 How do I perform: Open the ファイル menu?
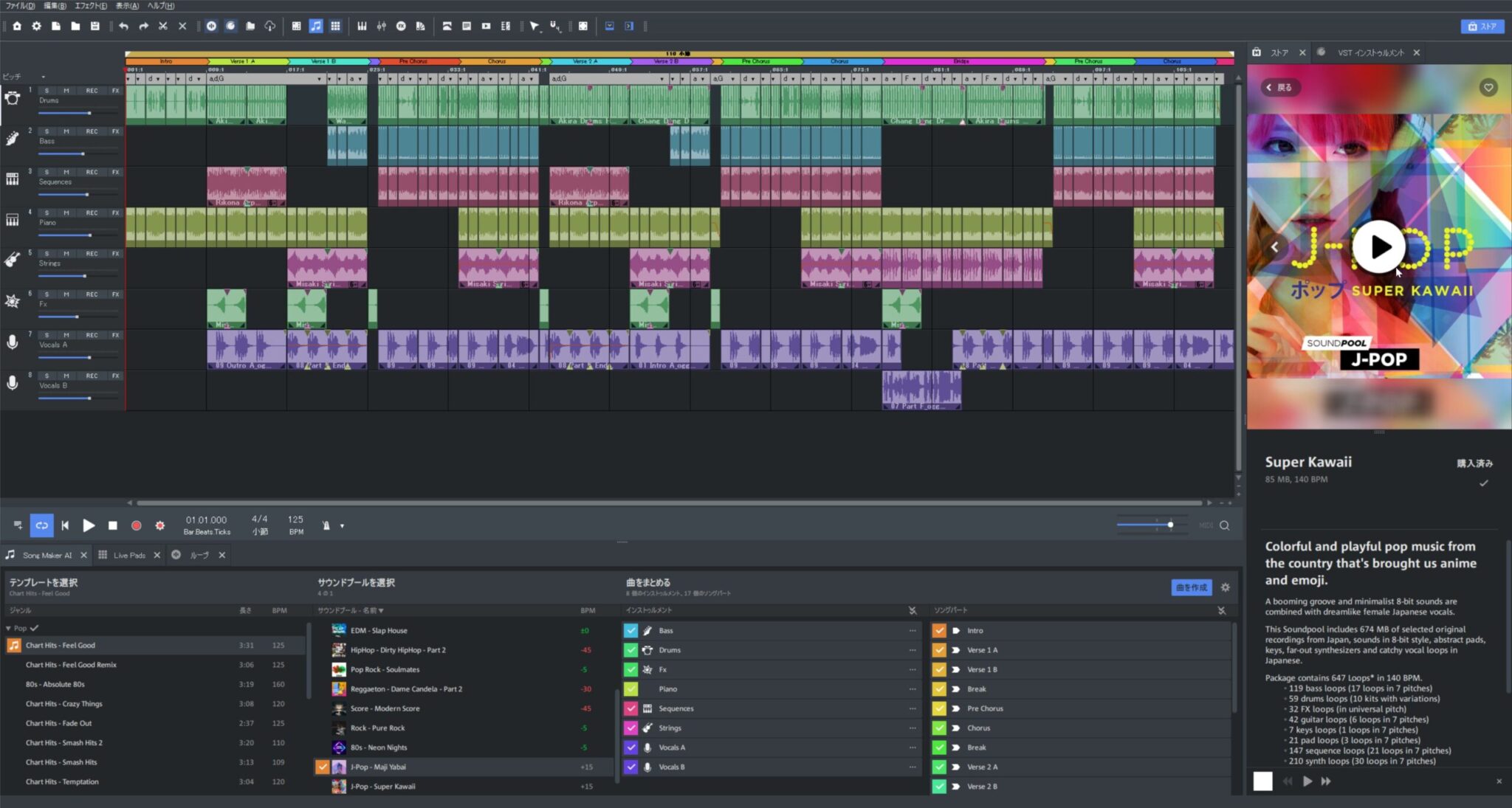click(x=19, y=6)
